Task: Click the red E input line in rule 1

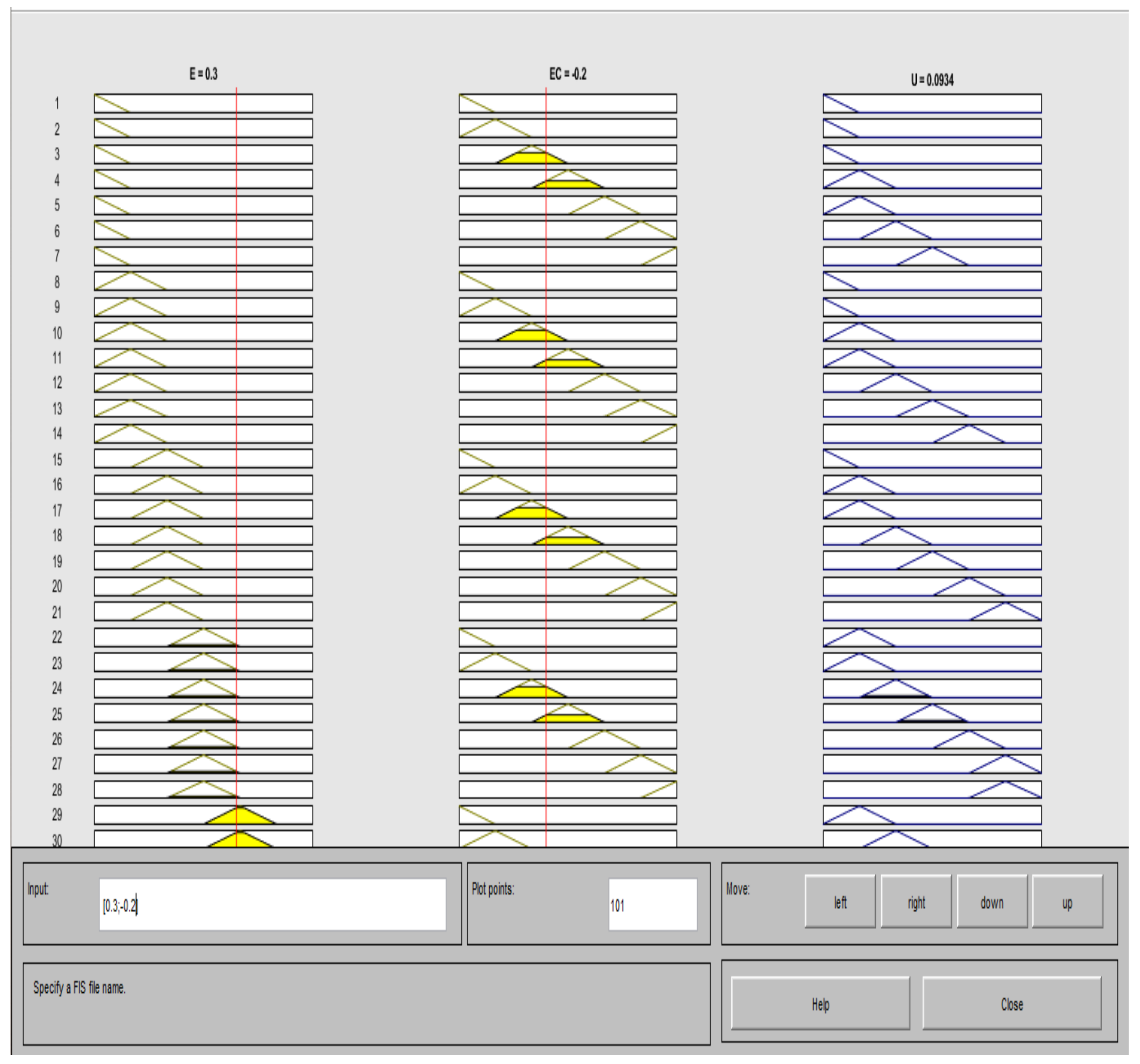Action: [236, 104]
